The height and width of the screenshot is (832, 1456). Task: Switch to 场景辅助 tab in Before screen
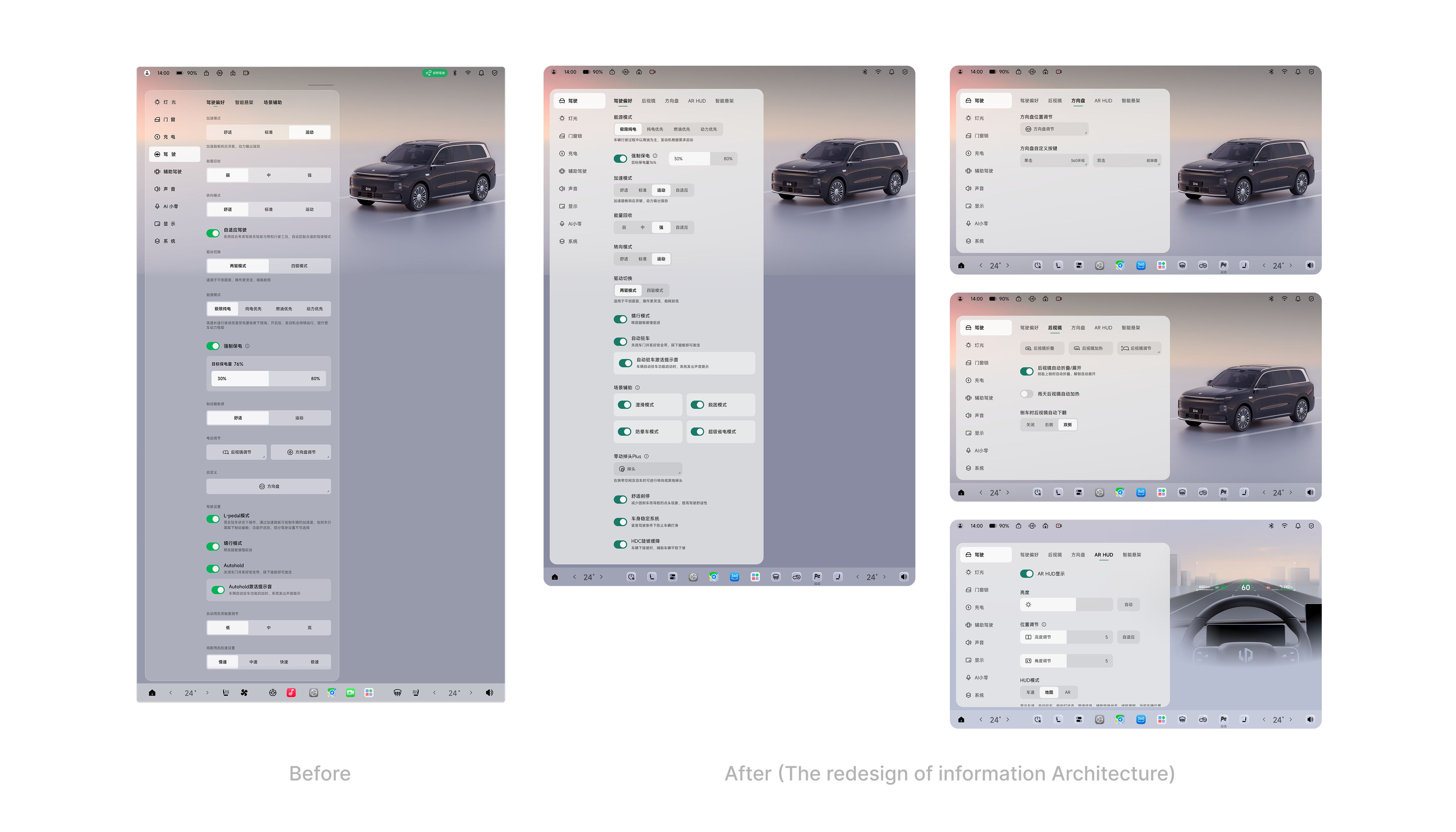273,103
